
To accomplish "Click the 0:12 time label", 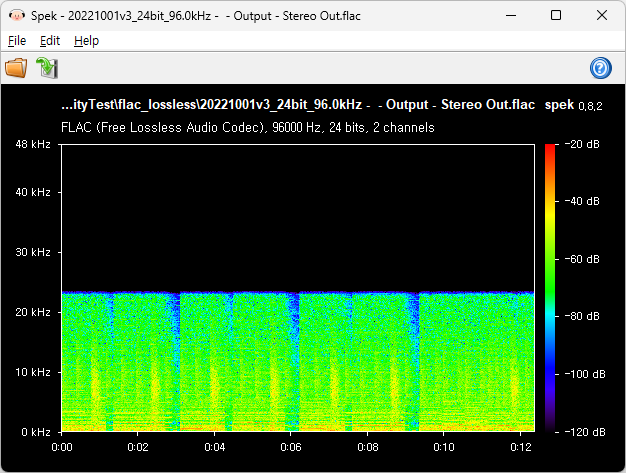I will pos(521,447).
